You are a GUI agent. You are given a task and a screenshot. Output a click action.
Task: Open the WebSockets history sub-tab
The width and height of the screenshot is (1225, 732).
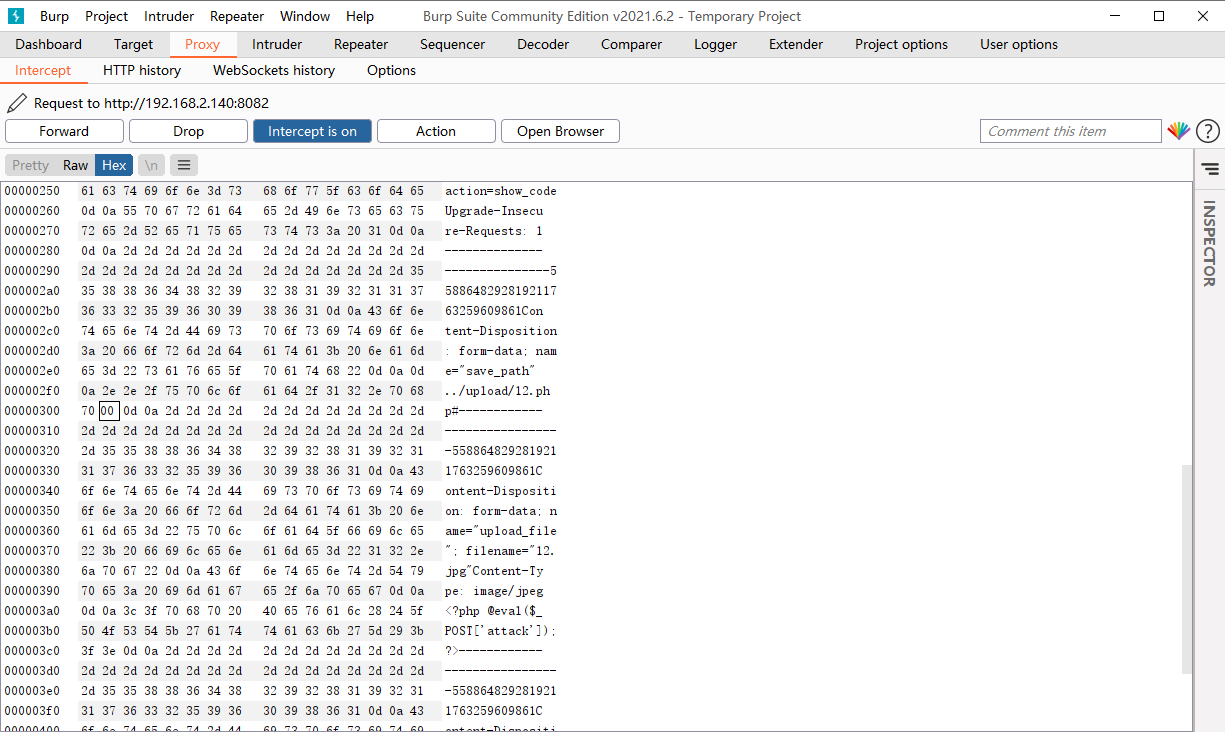[x=274, y=70]
